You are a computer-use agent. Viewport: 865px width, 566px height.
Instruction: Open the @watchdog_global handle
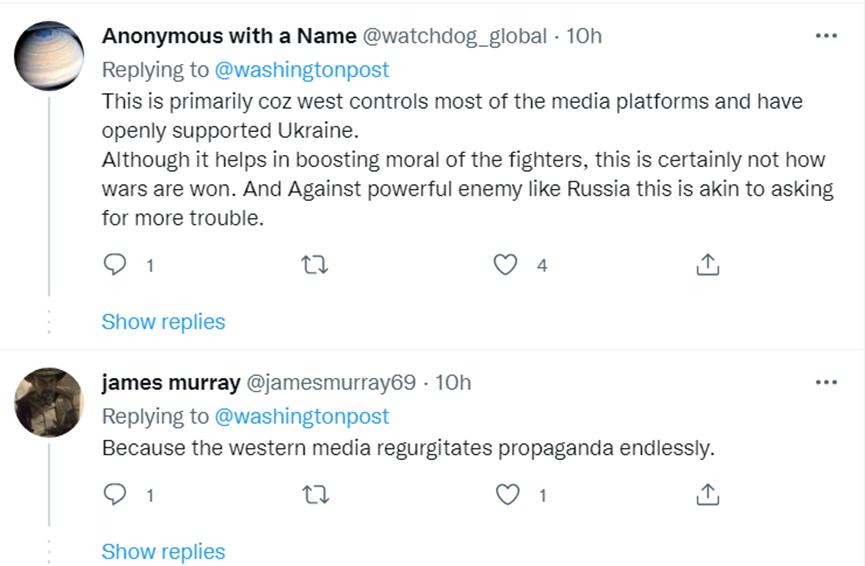tap(455, 36)
